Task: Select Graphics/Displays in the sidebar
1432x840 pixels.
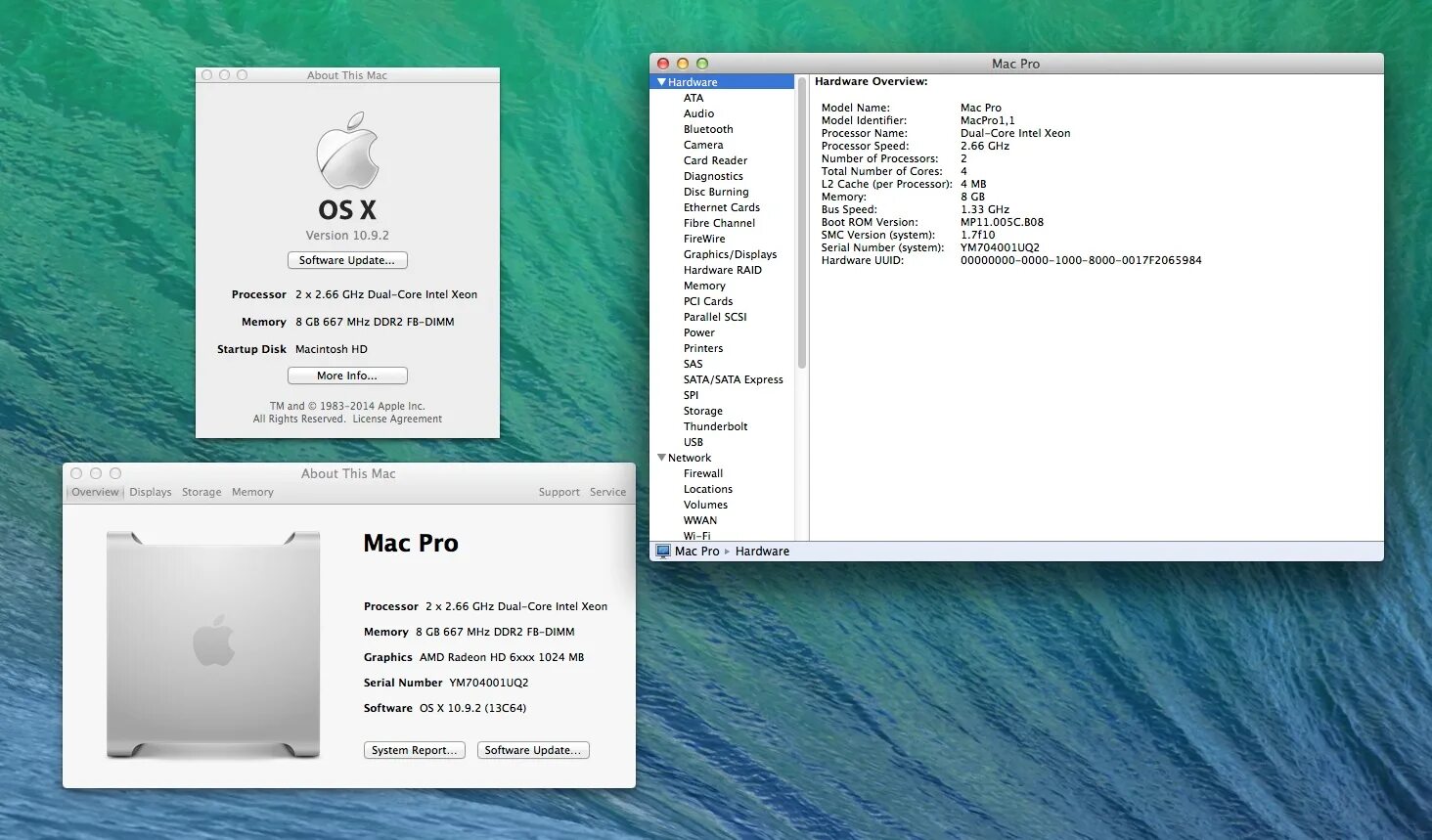Action: point(730,254)
